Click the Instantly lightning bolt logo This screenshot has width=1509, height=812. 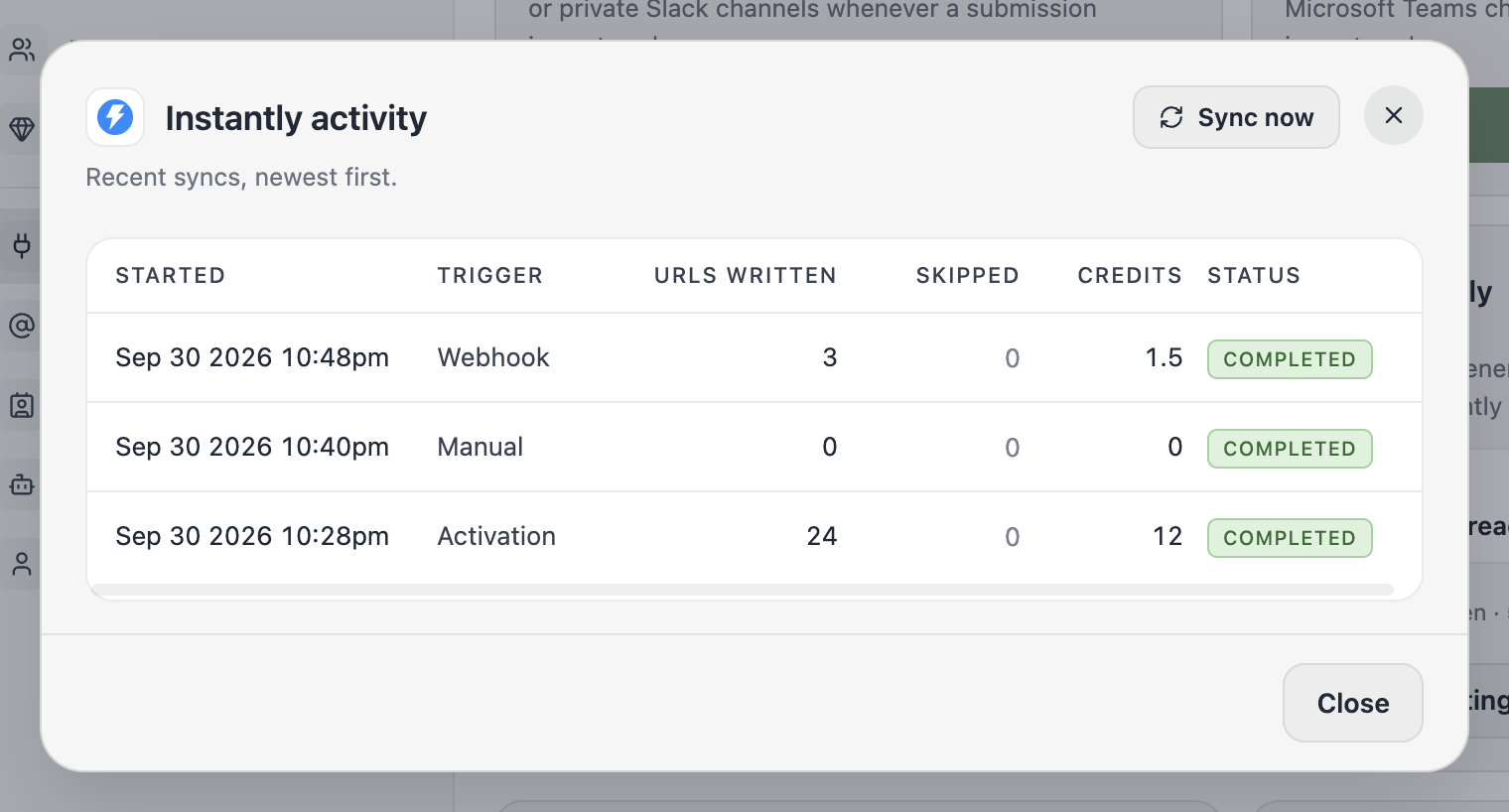tap(115, 117)
